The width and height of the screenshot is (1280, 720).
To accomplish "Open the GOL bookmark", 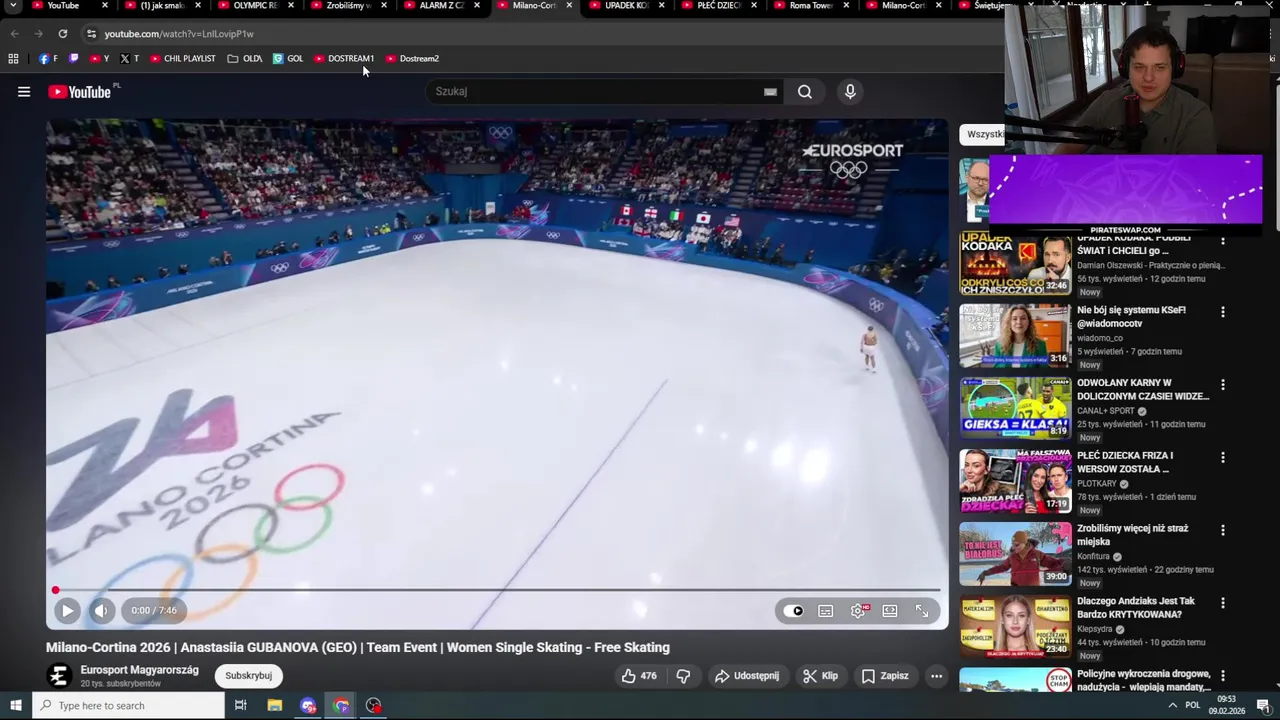I will (x=288, y=59).
